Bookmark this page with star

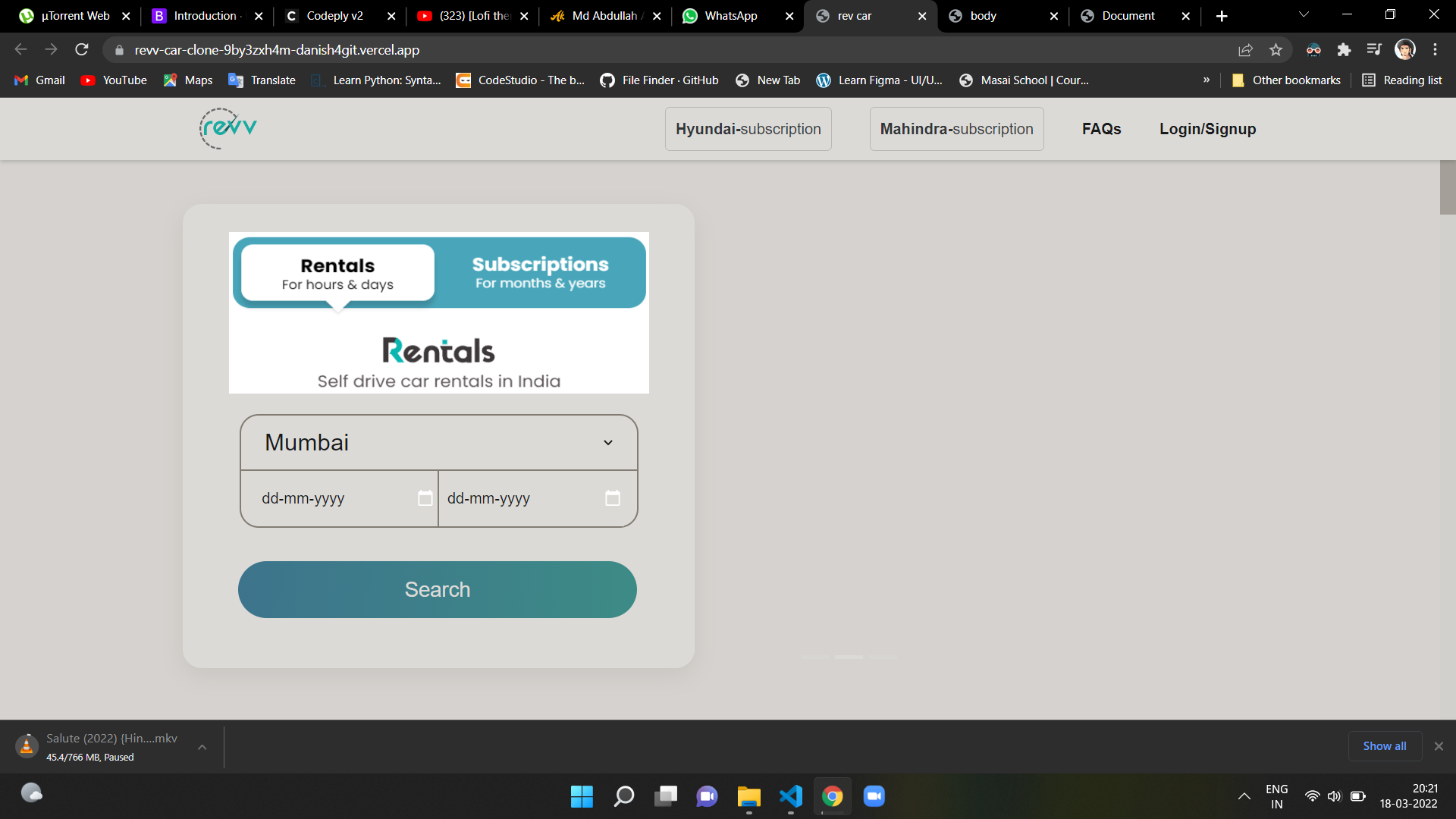click(x=1276, y=50)
